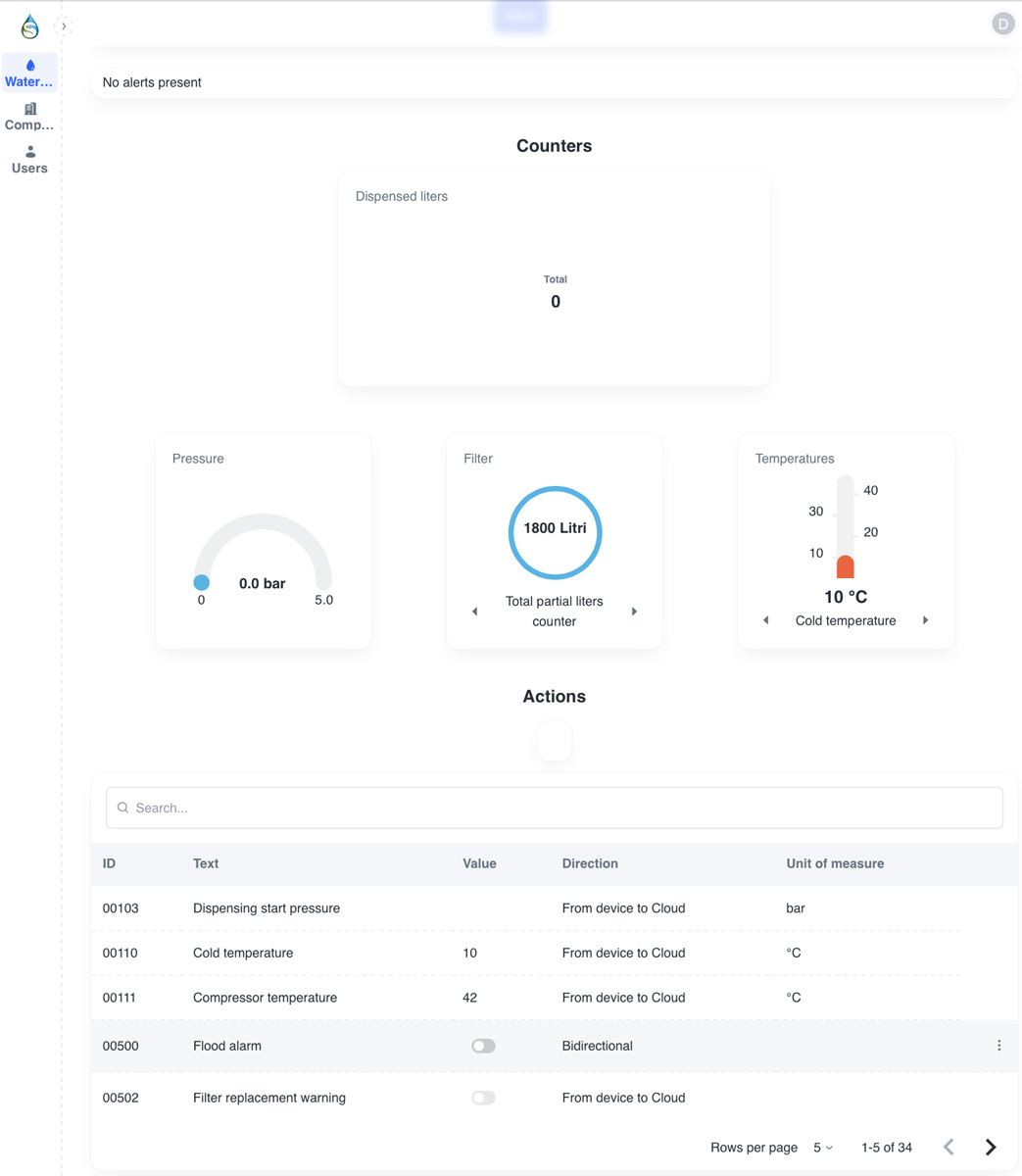1022x1176 pixels.
Task: Go to next table page
Action: [991, 1148]
